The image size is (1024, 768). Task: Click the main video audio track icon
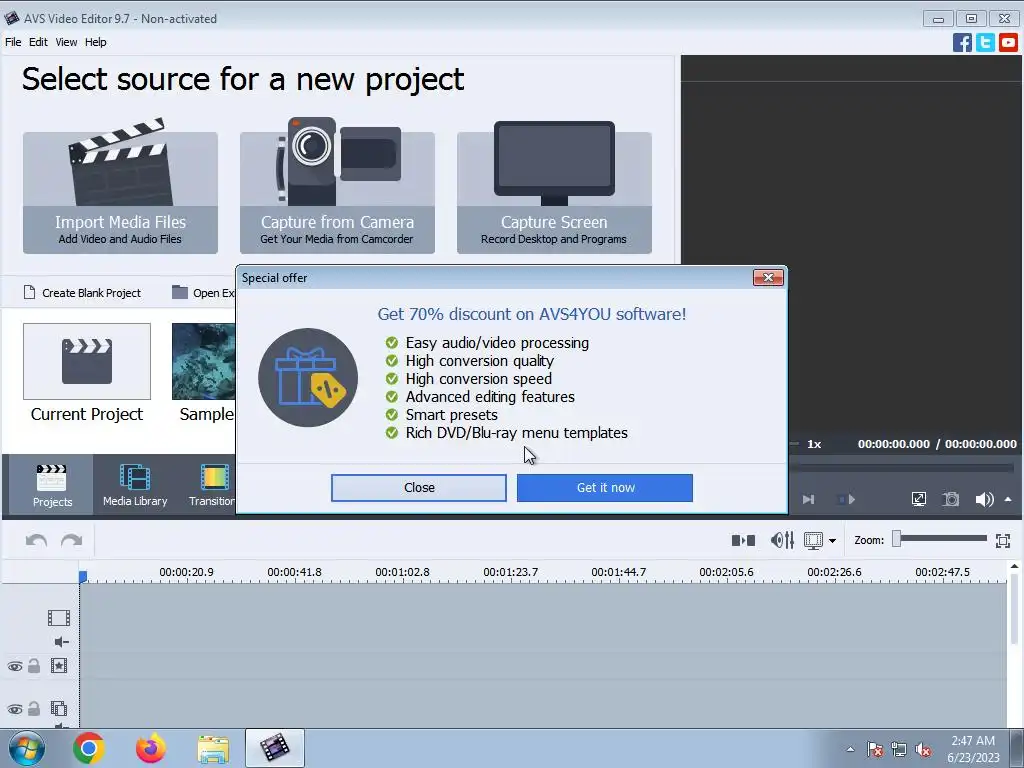pyautogui.click(x=61, y=642)
